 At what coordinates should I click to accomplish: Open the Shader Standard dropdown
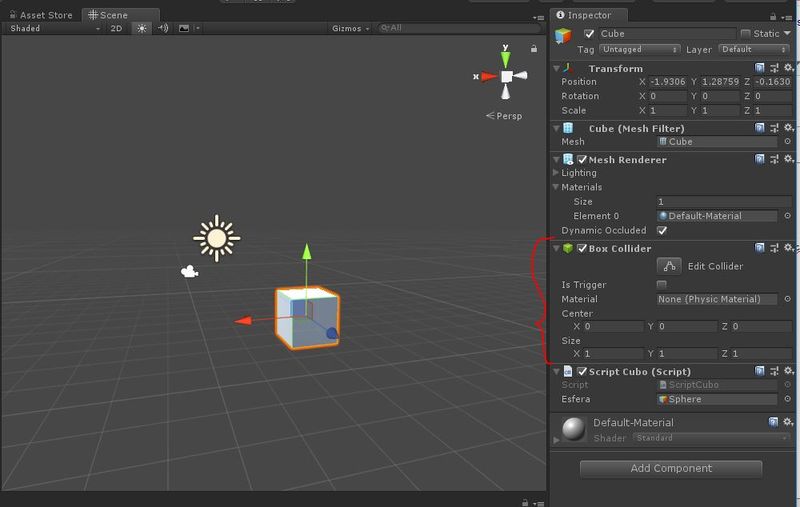(711, 438)
